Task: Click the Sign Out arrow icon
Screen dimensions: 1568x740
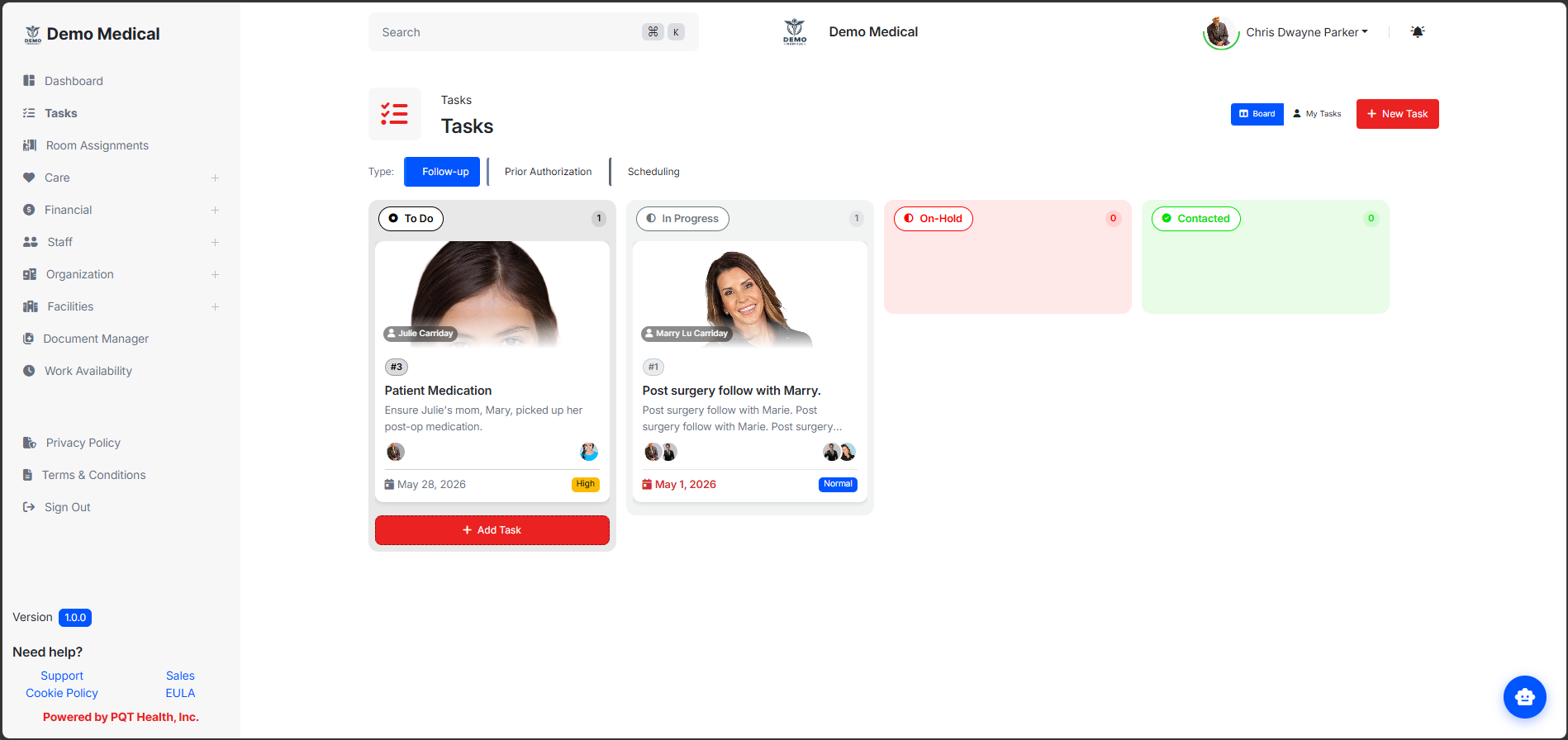Action: click(x=29, y=507)
